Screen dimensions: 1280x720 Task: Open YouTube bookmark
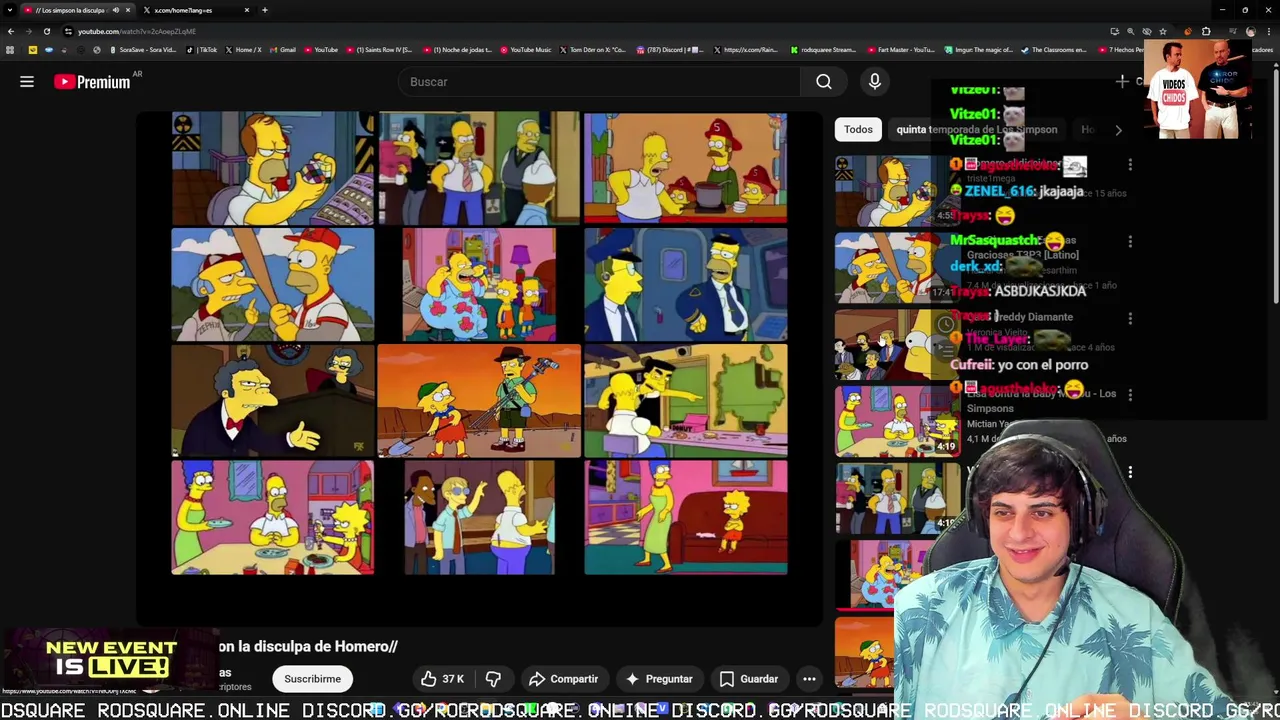[321, 50]
